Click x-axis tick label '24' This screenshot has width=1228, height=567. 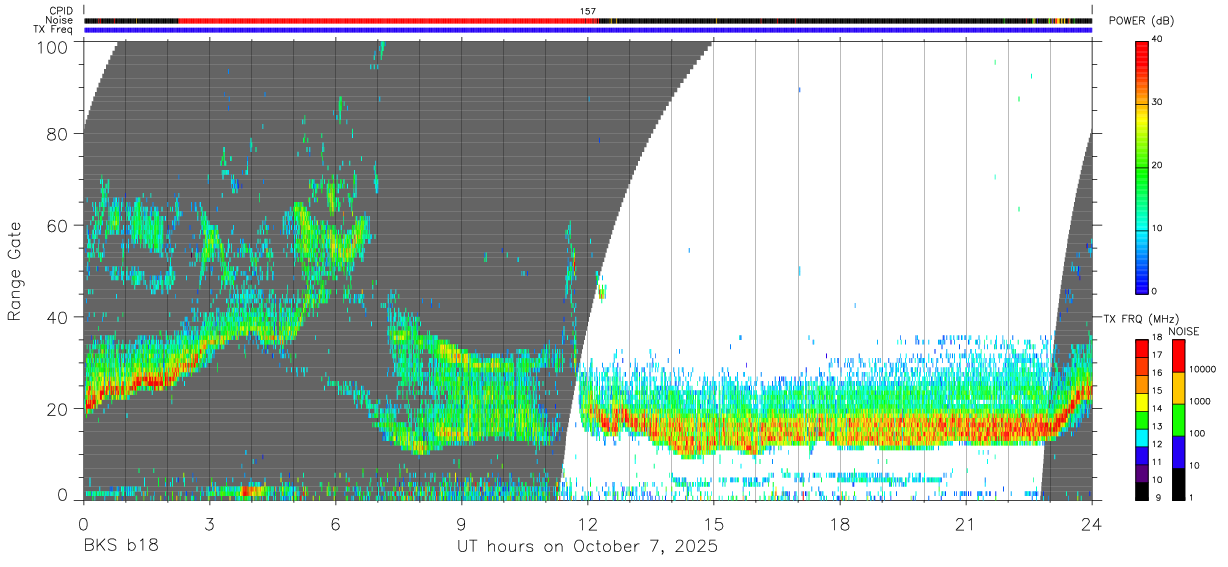1092,524
